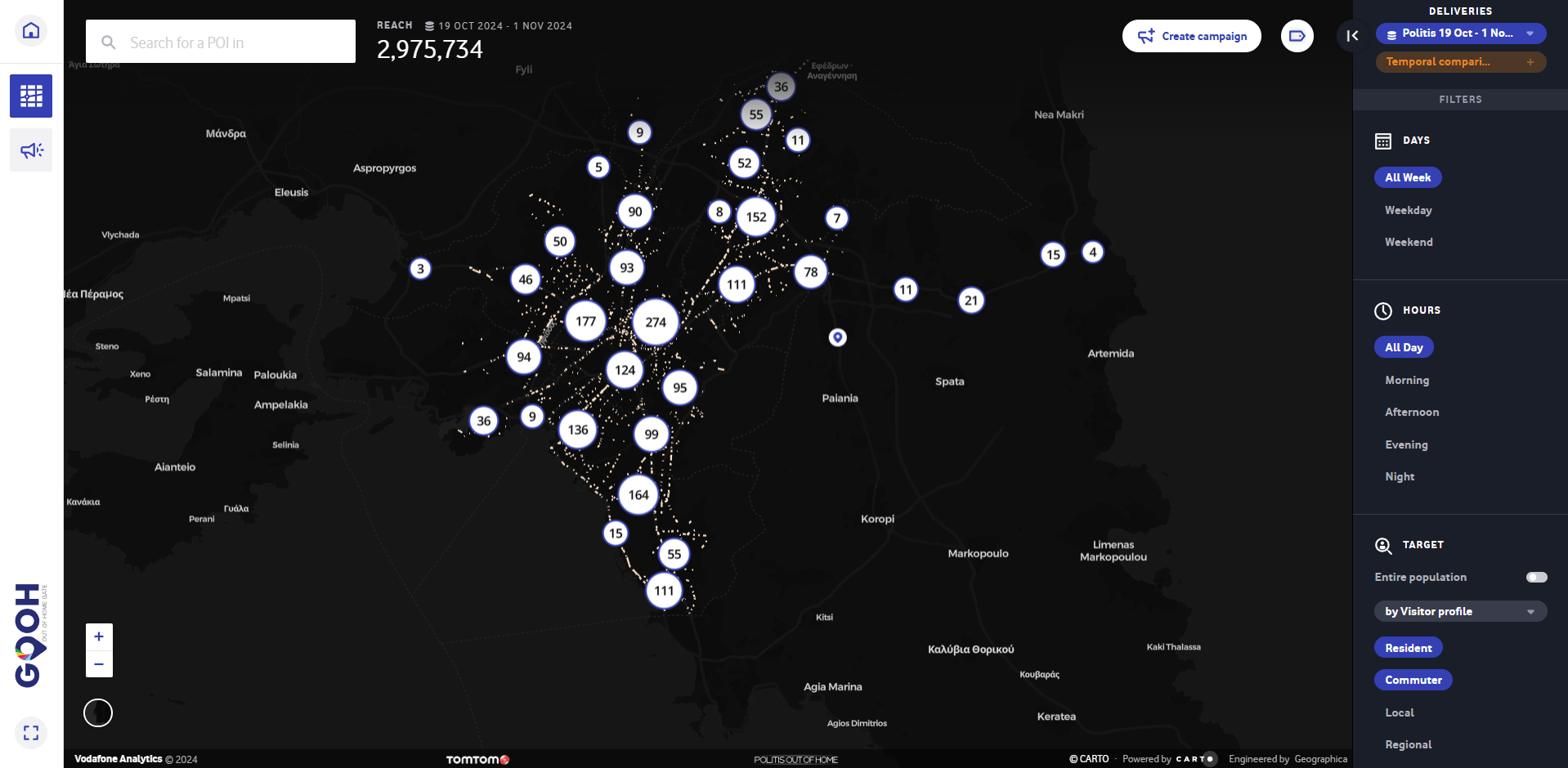
Task: Select the Morning hours filter
Action: click(x=1407, y=380)
